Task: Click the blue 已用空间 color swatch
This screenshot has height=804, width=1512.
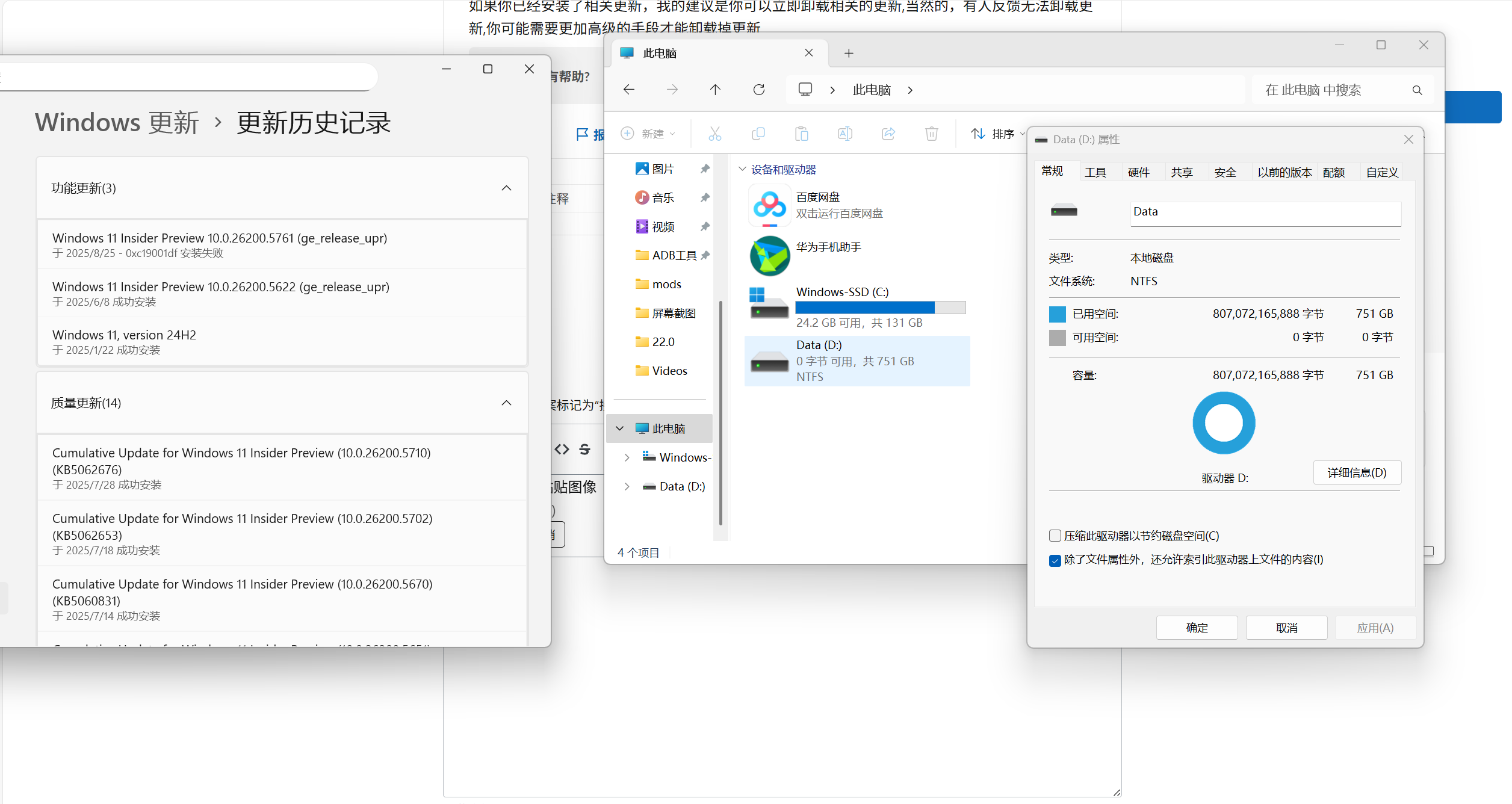Action: [x=1057, y=314]
